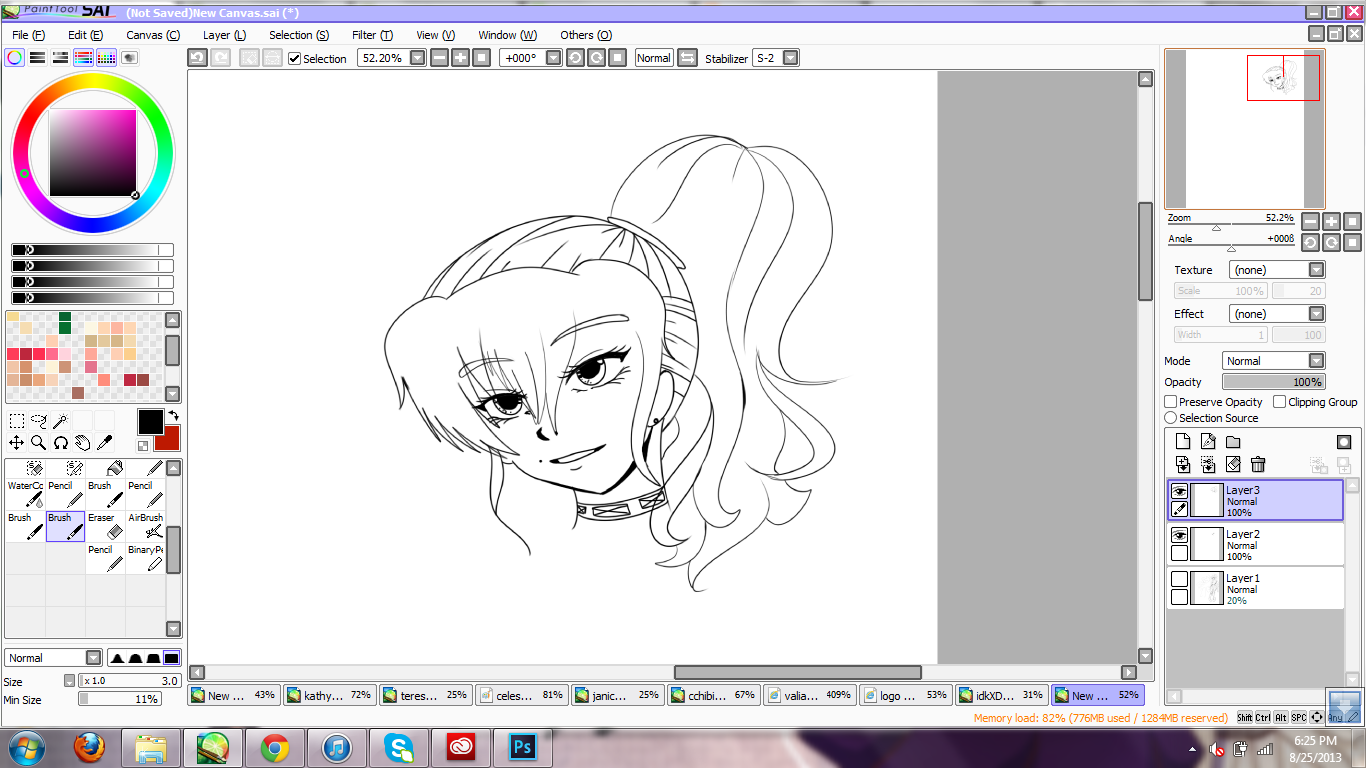Image resolution: width=1366 pixels, height=768 pixels.
Task: Choose the WaterColor brush tool
Action: point(25,494)
